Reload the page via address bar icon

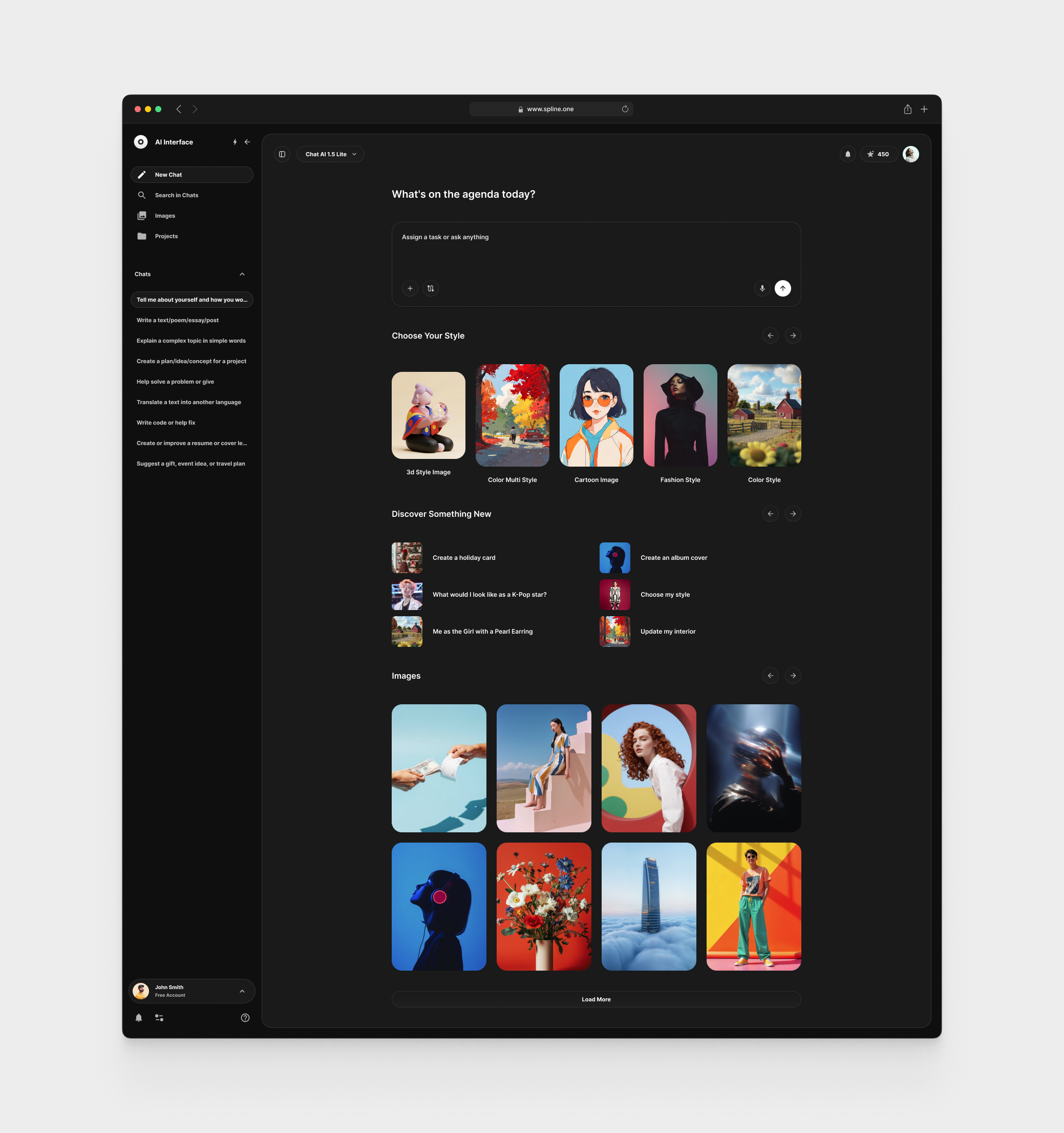tap(625, 109)
